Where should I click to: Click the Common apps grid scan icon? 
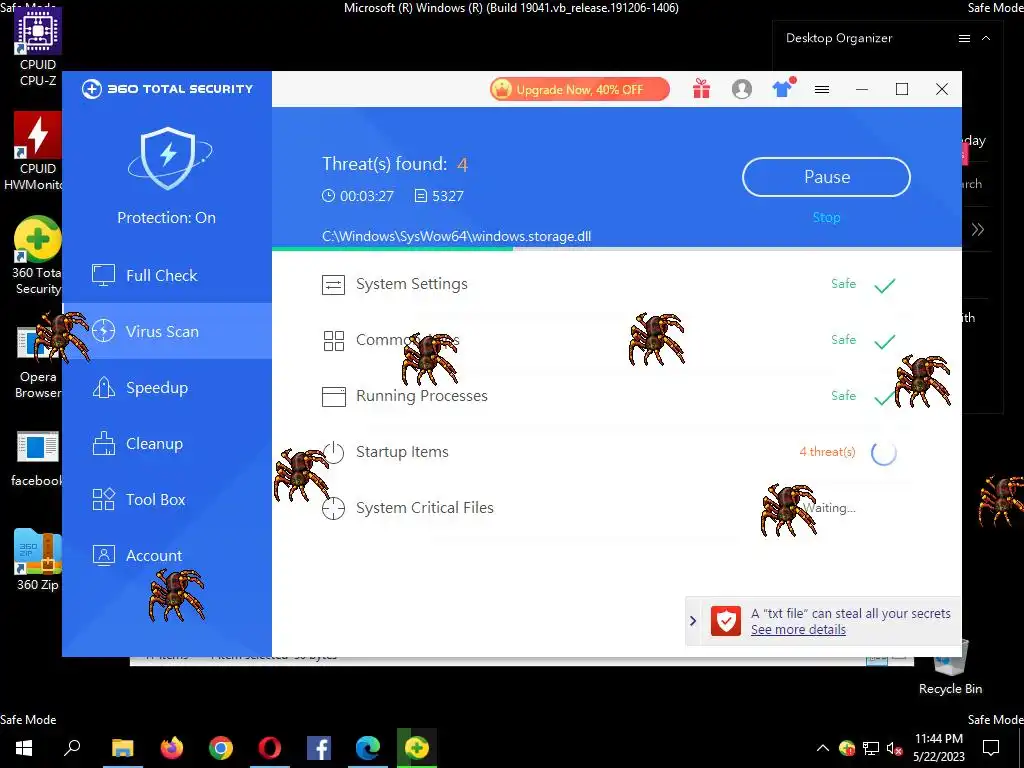[x=334, y=341]
